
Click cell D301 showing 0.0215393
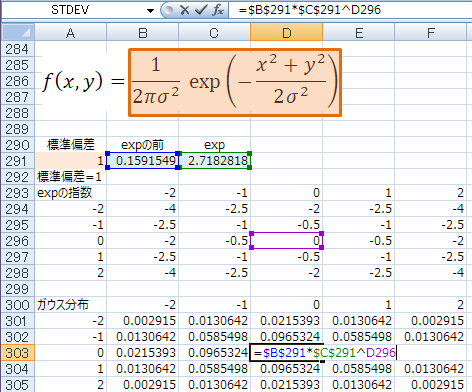point(286,321)
